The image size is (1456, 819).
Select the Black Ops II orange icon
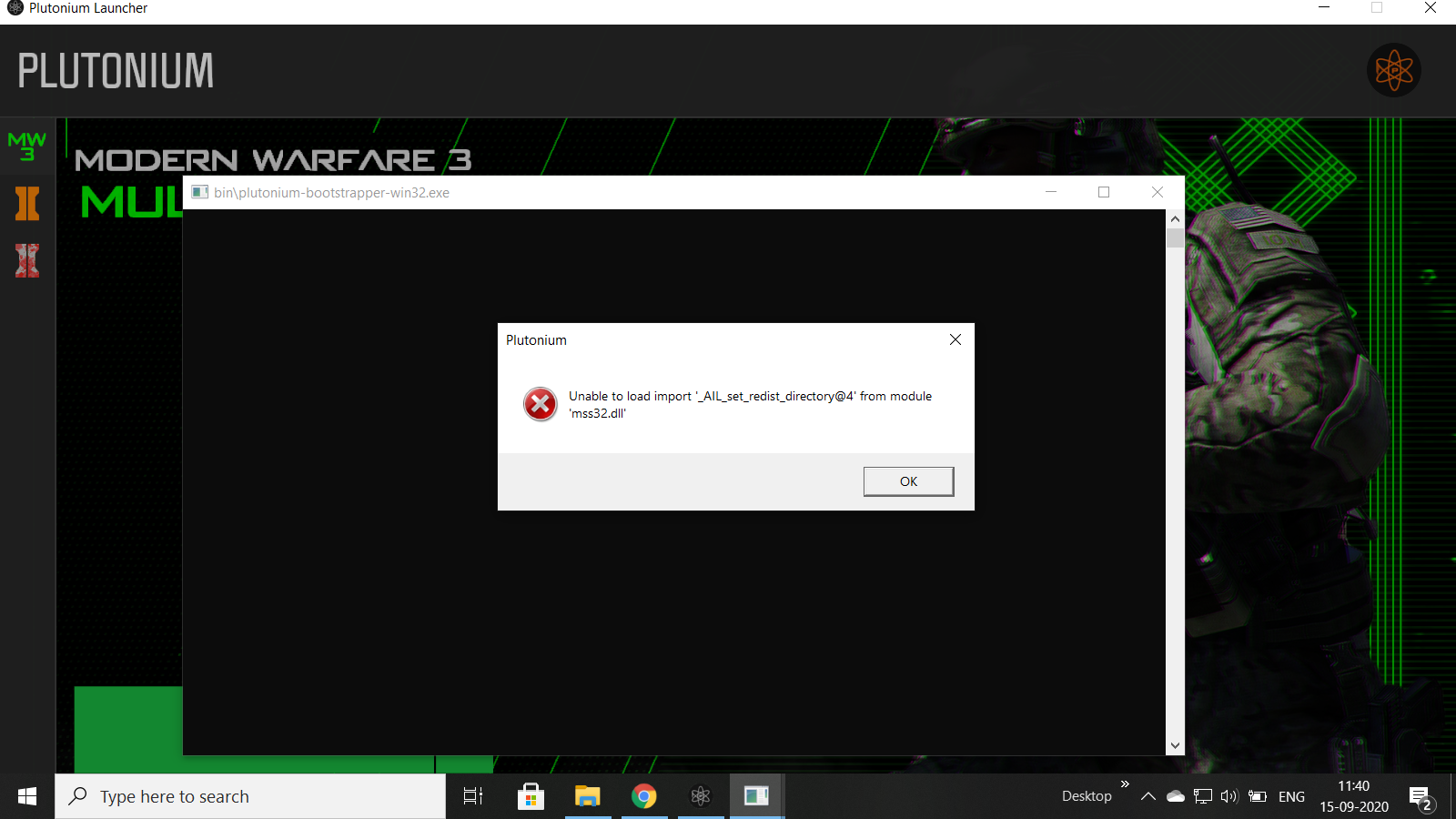27,204
